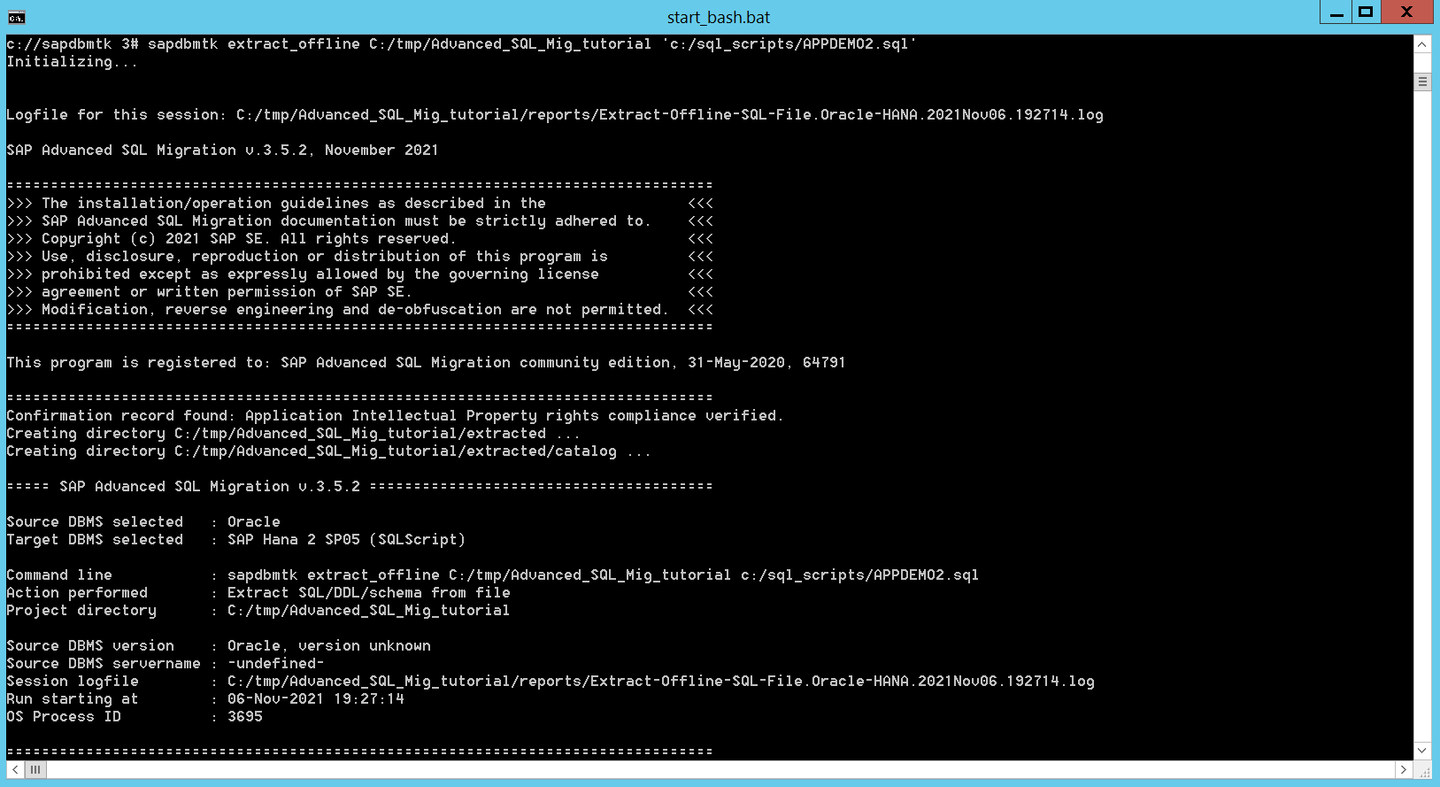Open the console system menu icon in title bar
This screenshot has width=1440, height=787.
click(16, 17)
